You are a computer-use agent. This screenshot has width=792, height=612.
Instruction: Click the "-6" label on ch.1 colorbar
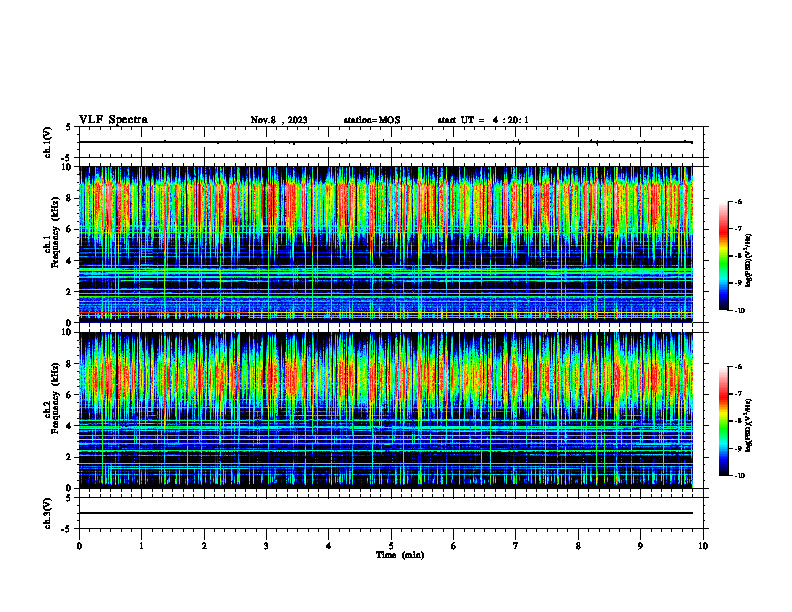(x=738, y=202)
